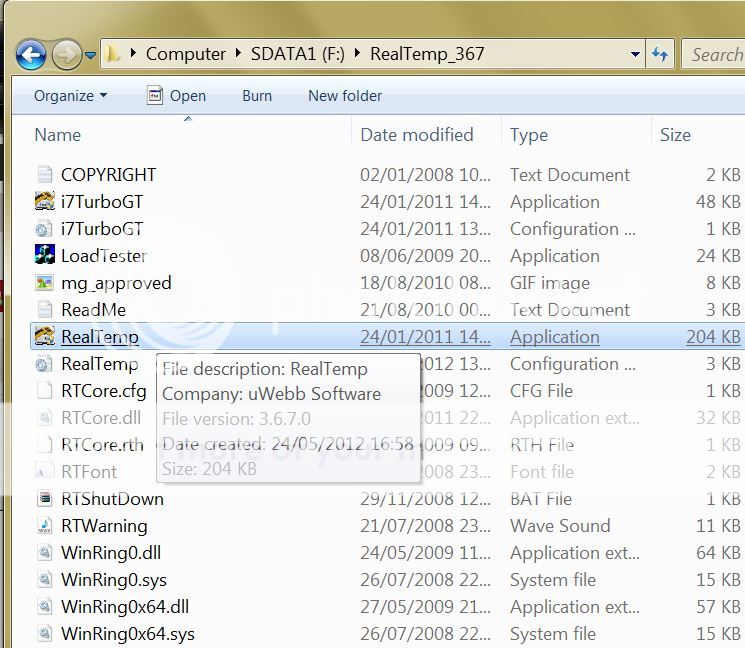Select the RealTemp configuration settings icon
The width and height of the screenshot is (745, 648).
45,363
